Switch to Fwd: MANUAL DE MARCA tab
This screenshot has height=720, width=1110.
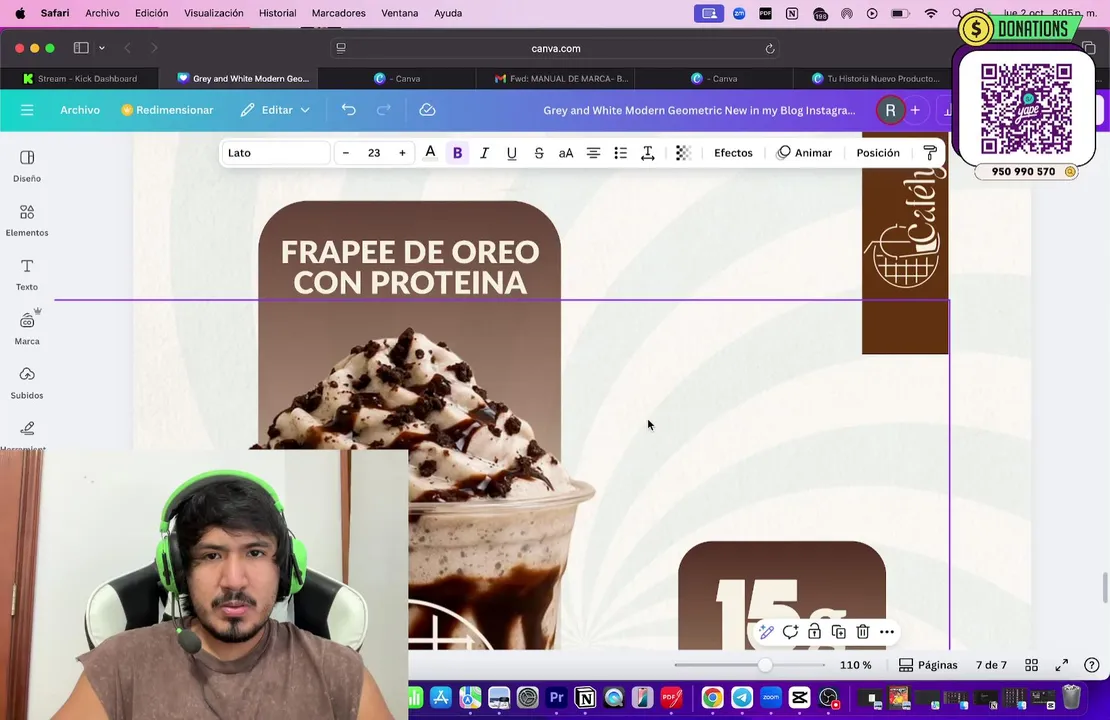pyautogui.click(x=562, y=79)
